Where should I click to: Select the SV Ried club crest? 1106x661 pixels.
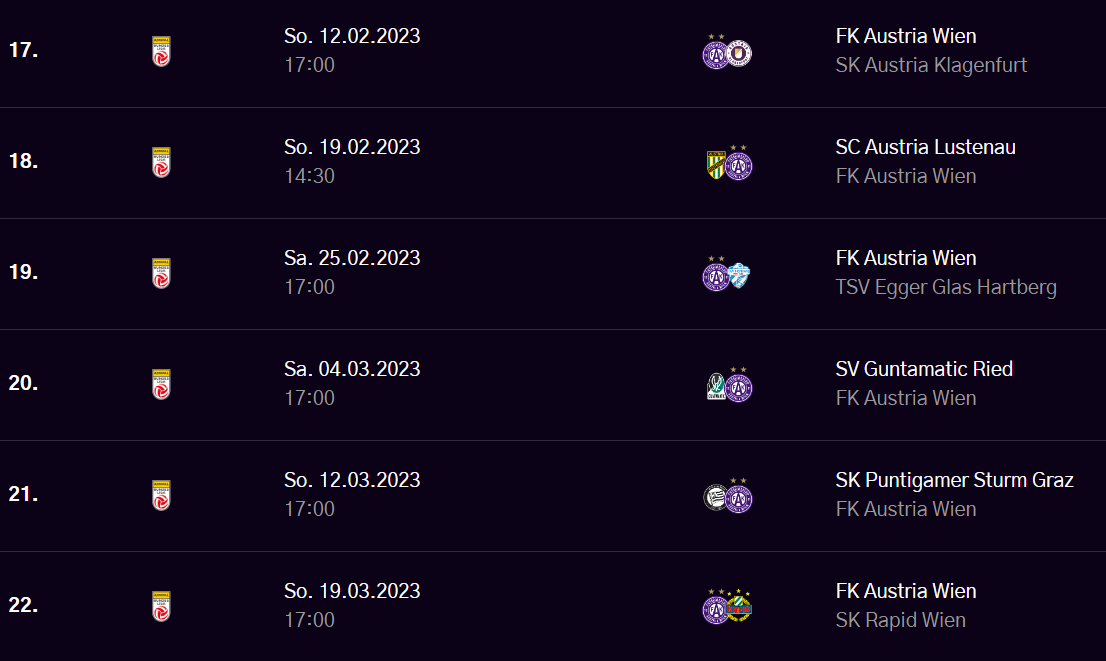point(715,387)
